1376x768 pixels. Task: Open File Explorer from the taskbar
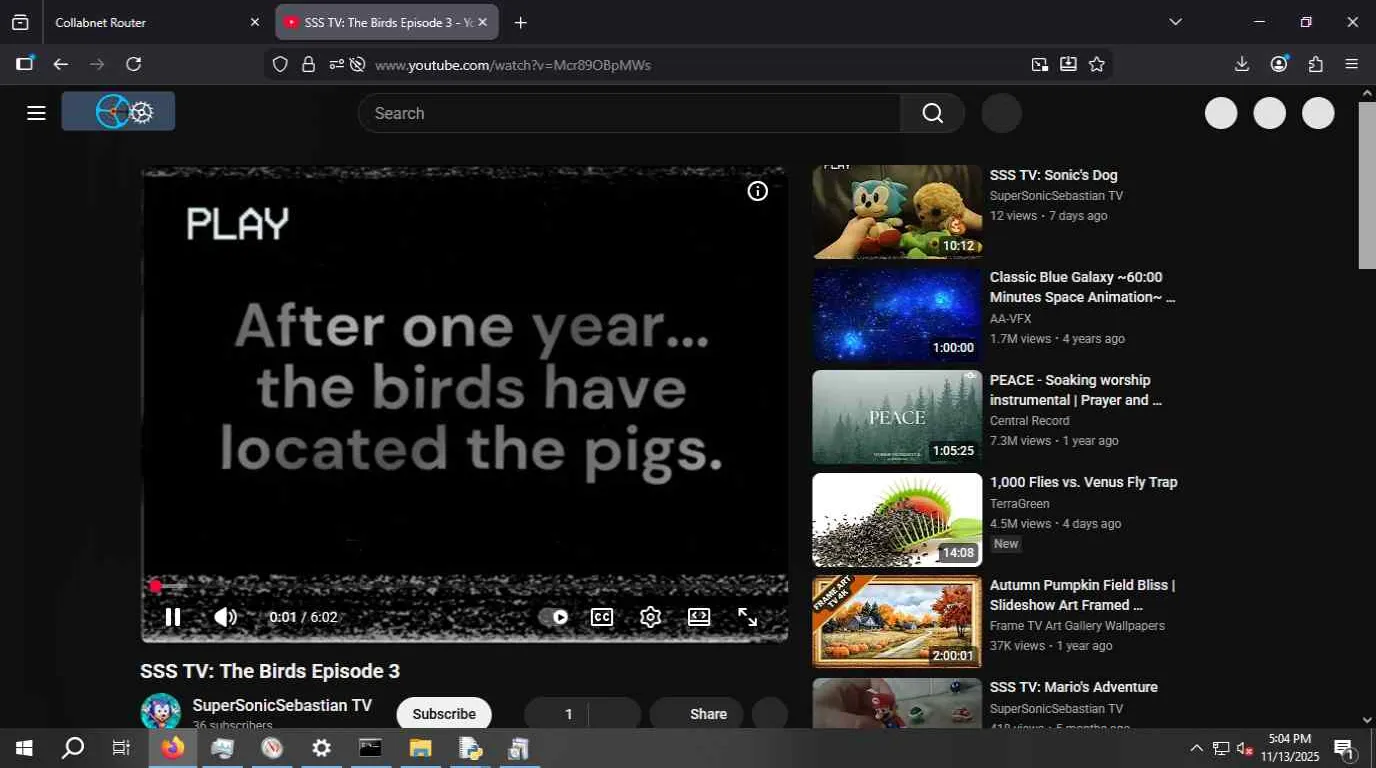pyautogui.click(x=420, y=748)
